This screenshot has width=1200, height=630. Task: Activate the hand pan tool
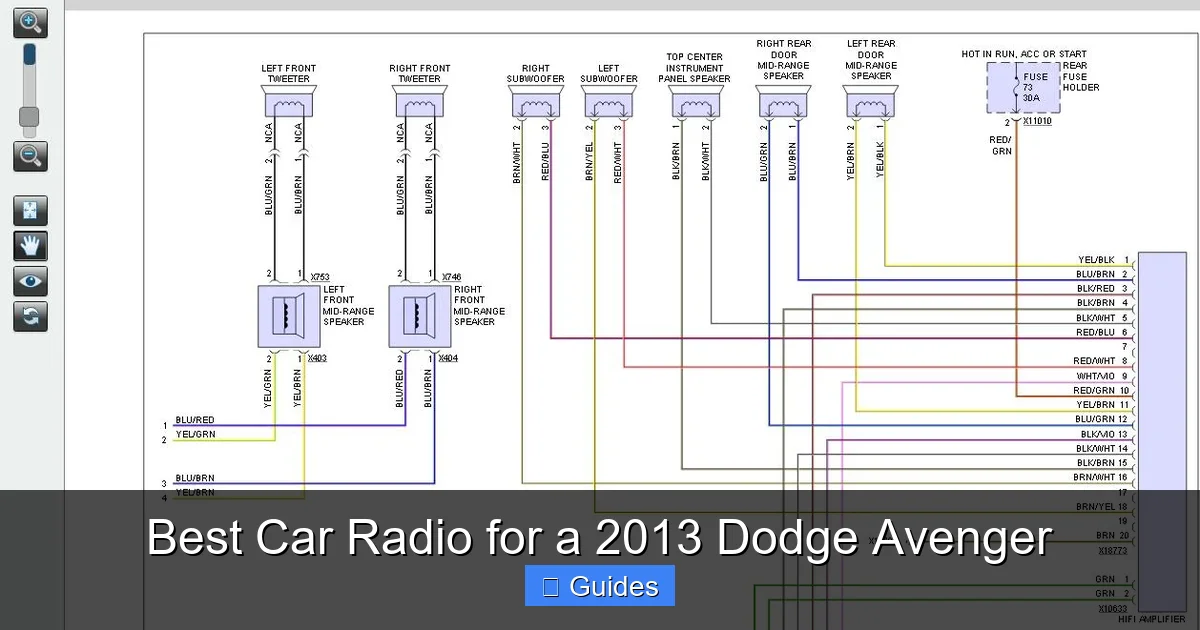pyautogui.click(x=30, y=246)
